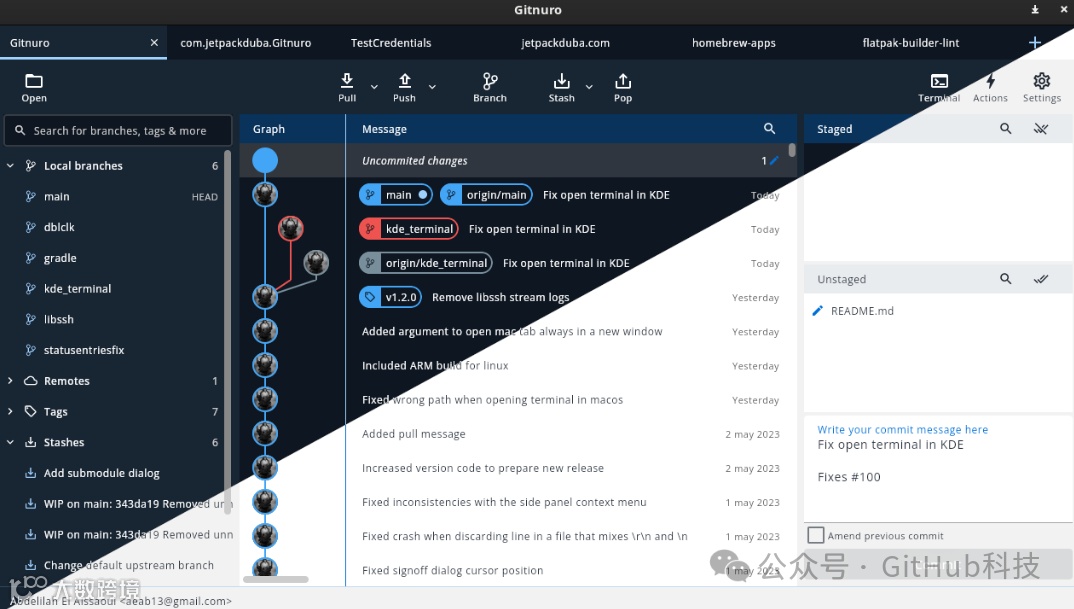Select the Add submodule dialog stash
The image size is (1074, 609).
coord(113,473)
